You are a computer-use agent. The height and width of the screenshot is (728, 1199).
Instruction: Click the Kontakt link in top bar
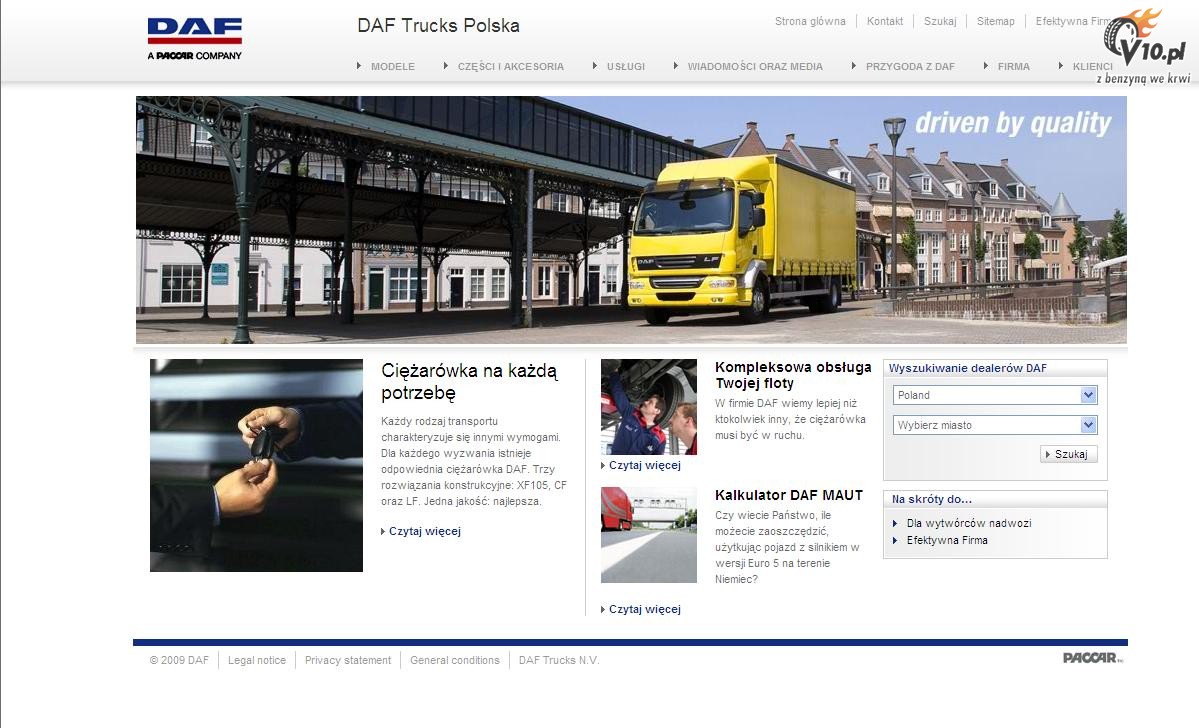pyautogui.click(x=884, y=21)
